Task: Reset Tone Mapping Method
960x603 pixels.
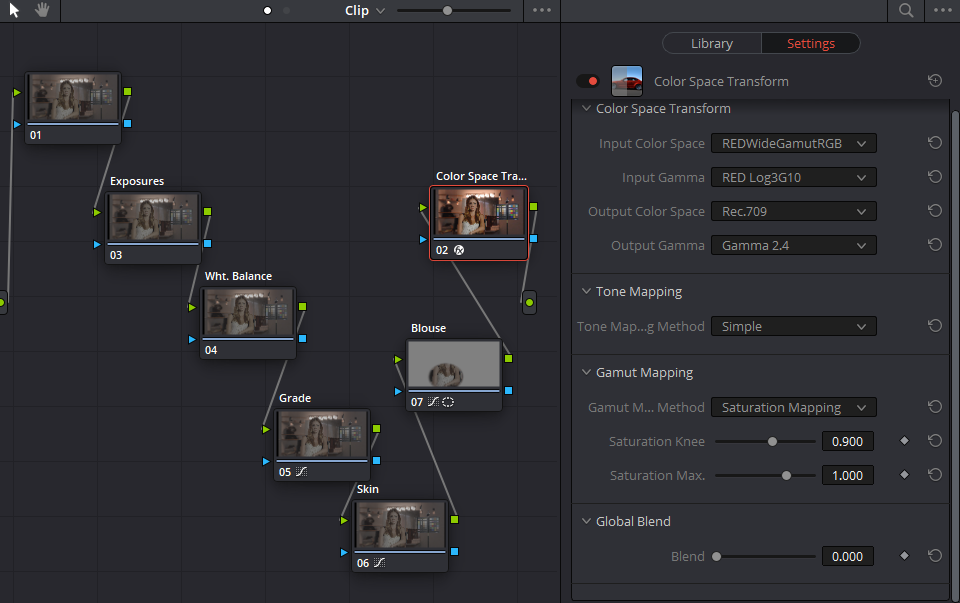Action: (935, 326)
